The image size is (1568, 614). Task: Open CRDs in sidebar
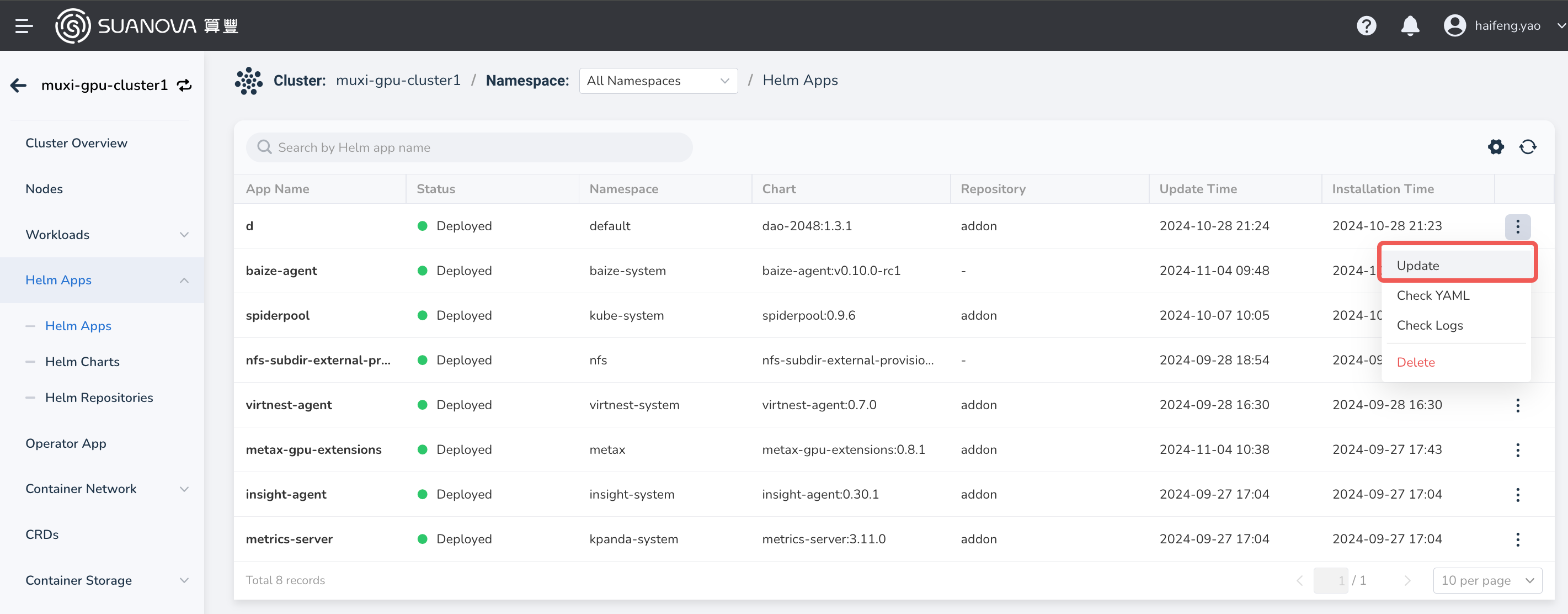[x=42, y=535]
